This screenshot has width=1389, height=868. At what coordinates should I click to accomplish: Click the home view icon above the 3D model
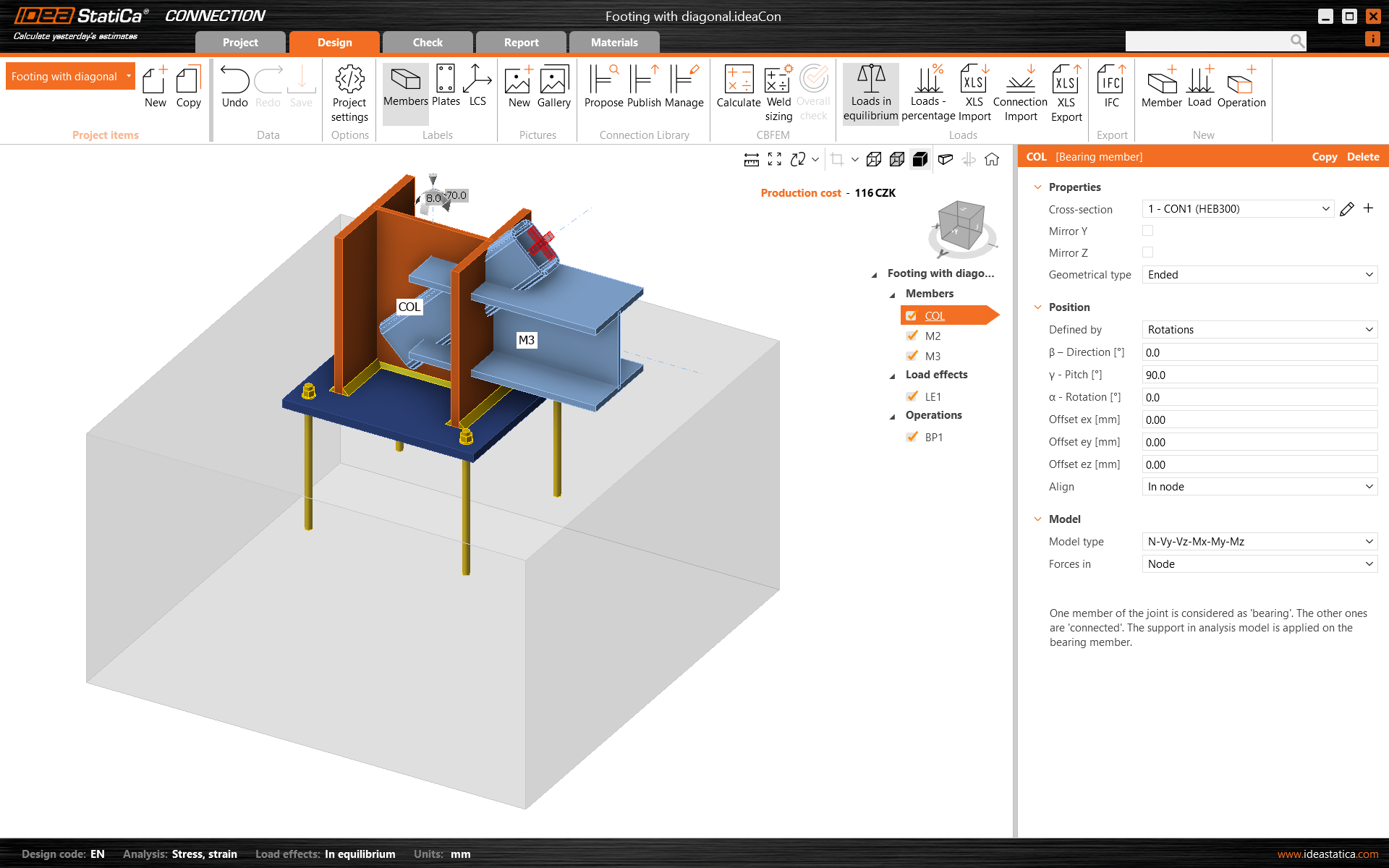point(992,159)
